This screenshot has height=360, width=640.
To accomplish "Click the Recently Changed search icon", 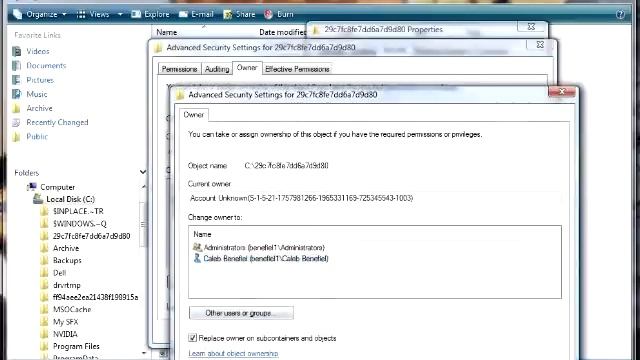I will point(17,122).
